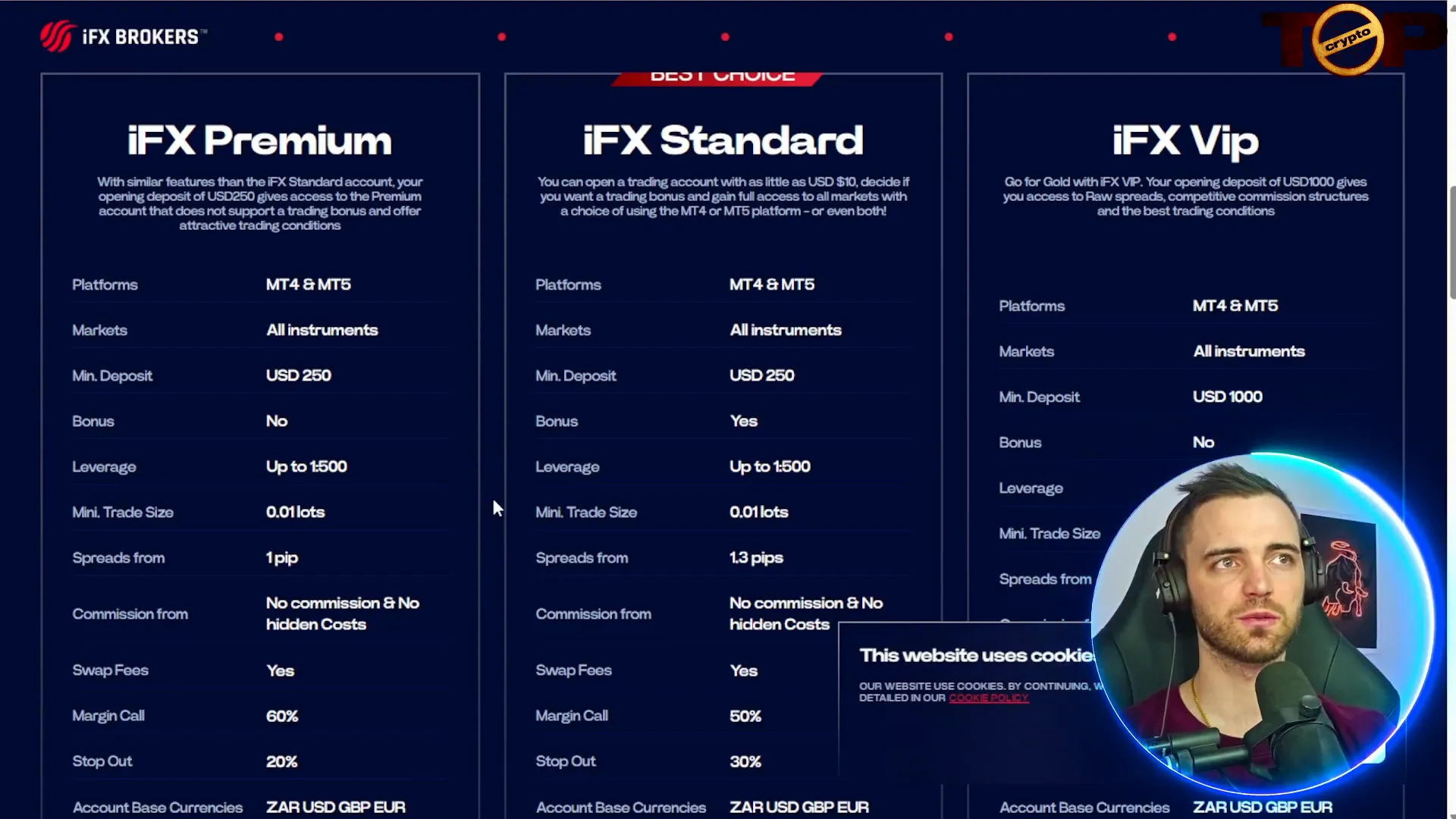Click Standard 'Yes' bonus value
The image size is (1456, 819).
tap(743, 421)
